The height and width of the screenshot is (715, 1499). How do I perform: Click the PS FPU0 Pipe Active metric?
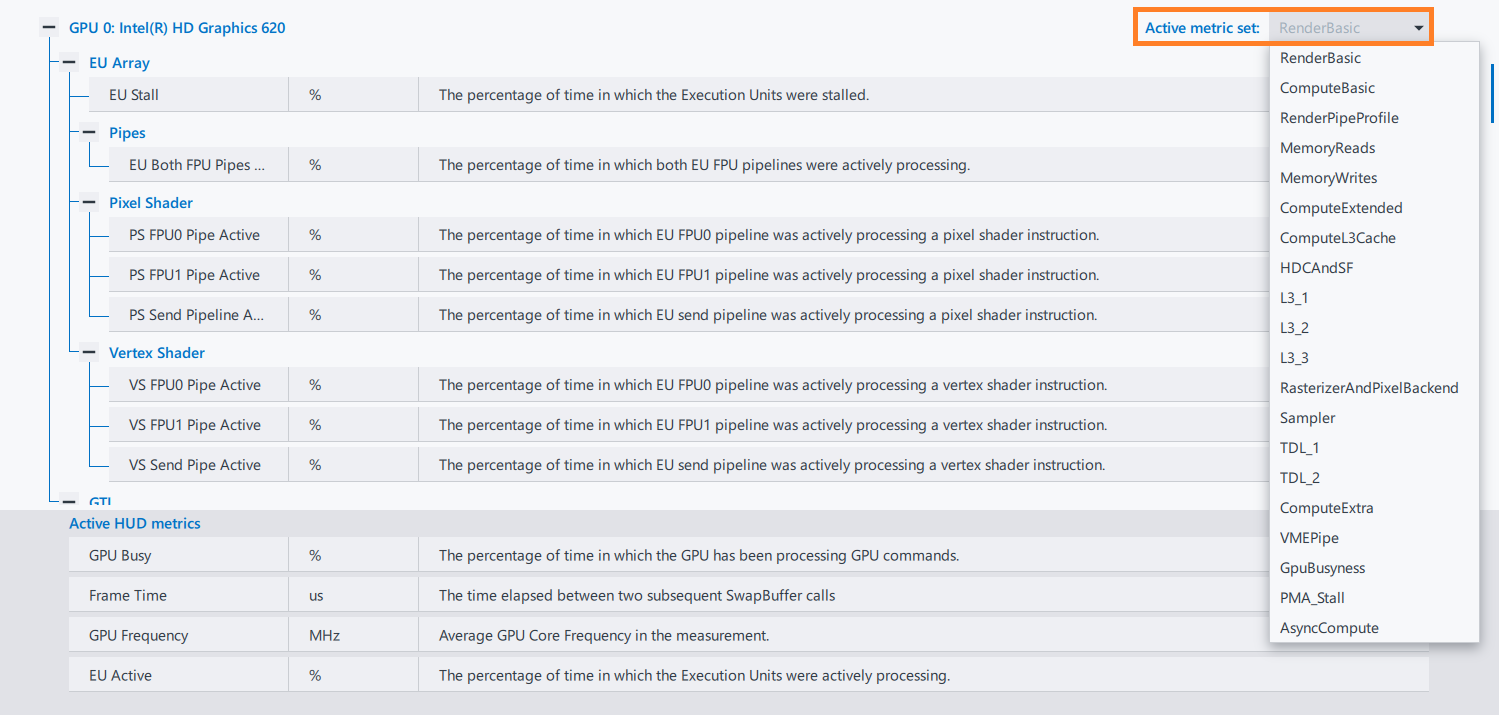pyautogui.click(x=194, y=235)
